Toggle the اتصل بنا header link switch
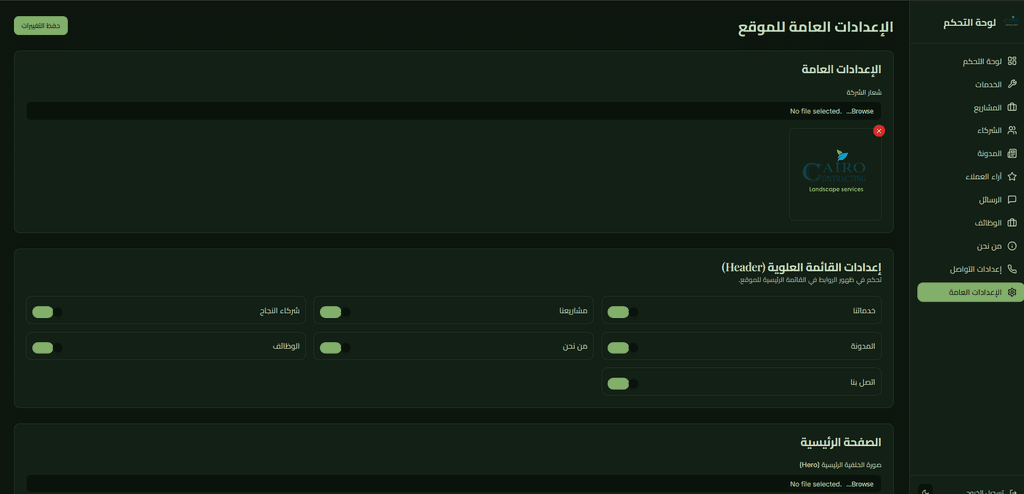This screenshot has height=494, width=1024. [622, 384]
